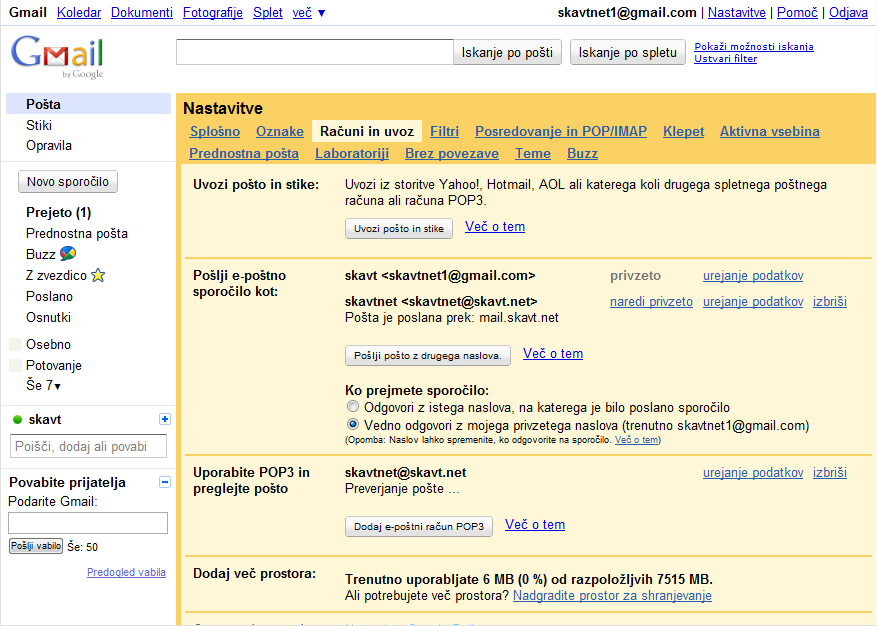Open the Klepet settings tab

(x=683, y=131)
